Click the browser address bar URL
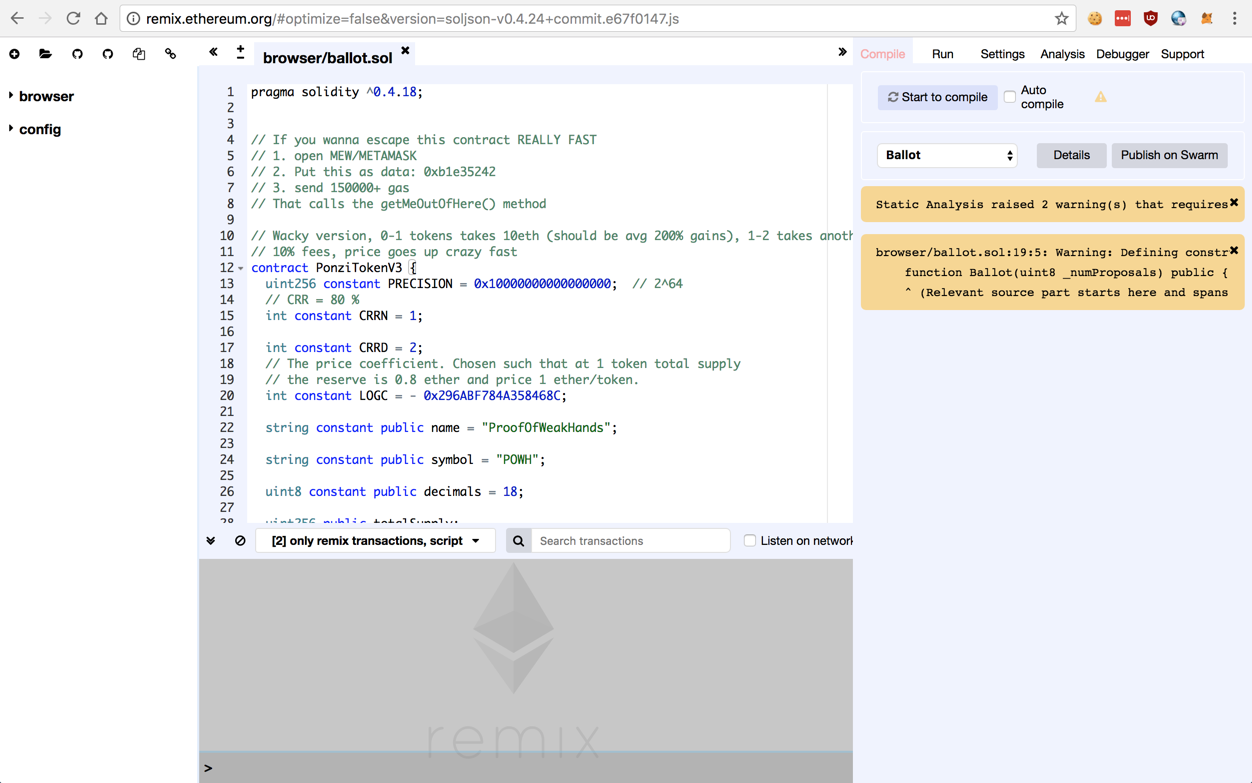The height and width of the screenshot is (783, 1252). click(412, 18)
